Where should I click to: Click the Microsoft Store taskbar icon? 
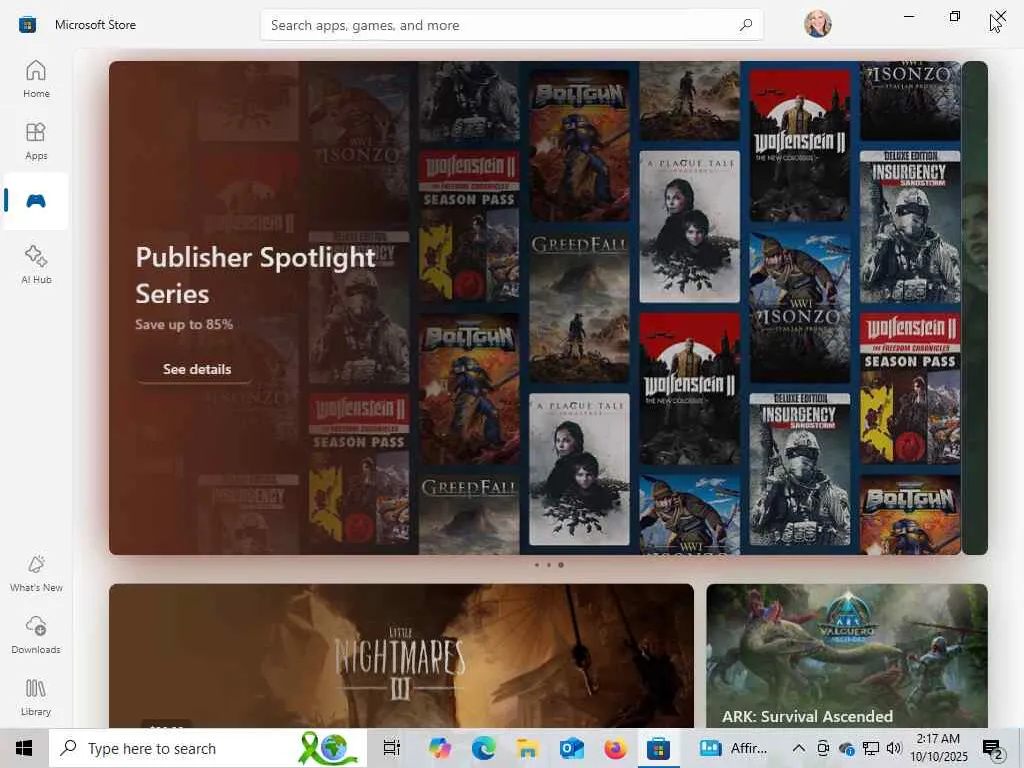point(658,748)
